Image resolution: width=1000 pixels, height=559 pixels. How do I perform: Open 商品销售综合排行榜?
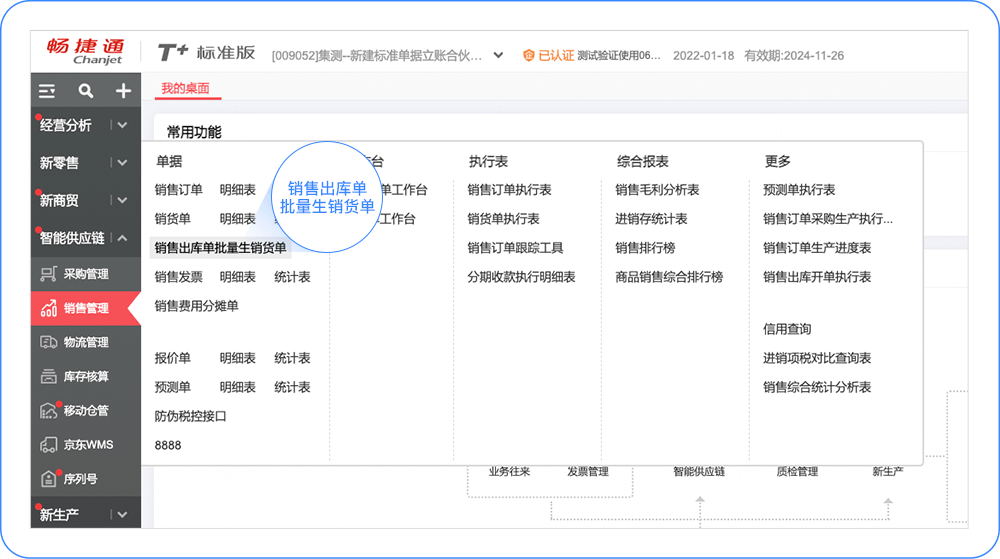coord(669,277)
